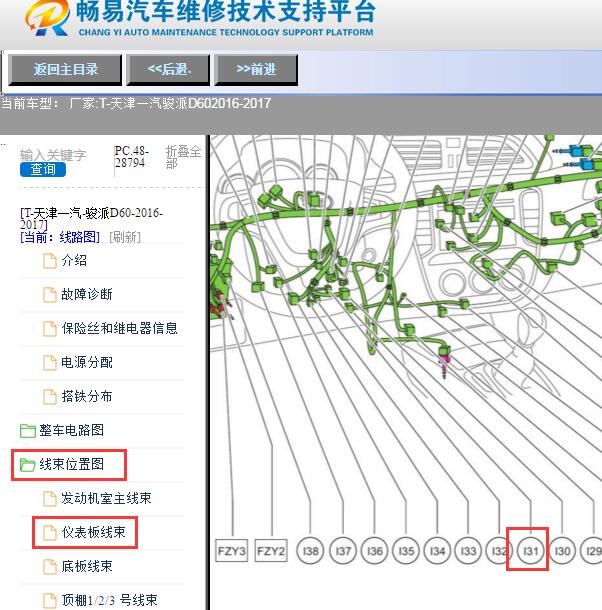Click the 搭铁分布 page icon
Viewport: 602px width, 610px height.
[x=49, y=397]
